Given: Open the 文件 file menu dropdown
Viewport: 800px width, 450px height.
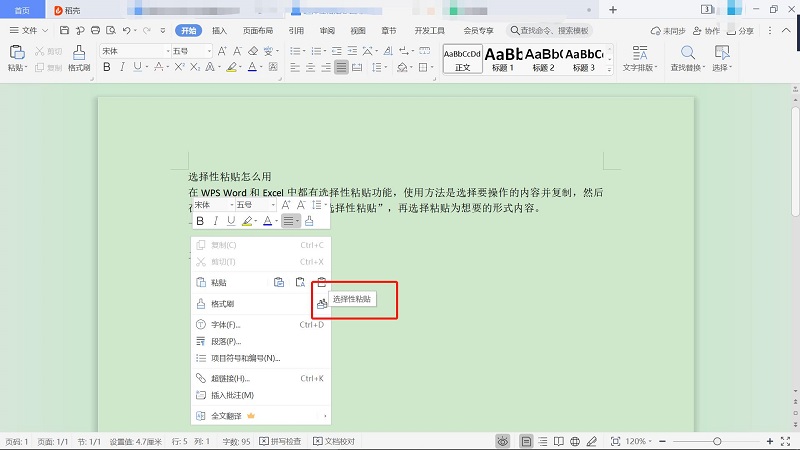Looking at the screenshot, I should (30, 31).
